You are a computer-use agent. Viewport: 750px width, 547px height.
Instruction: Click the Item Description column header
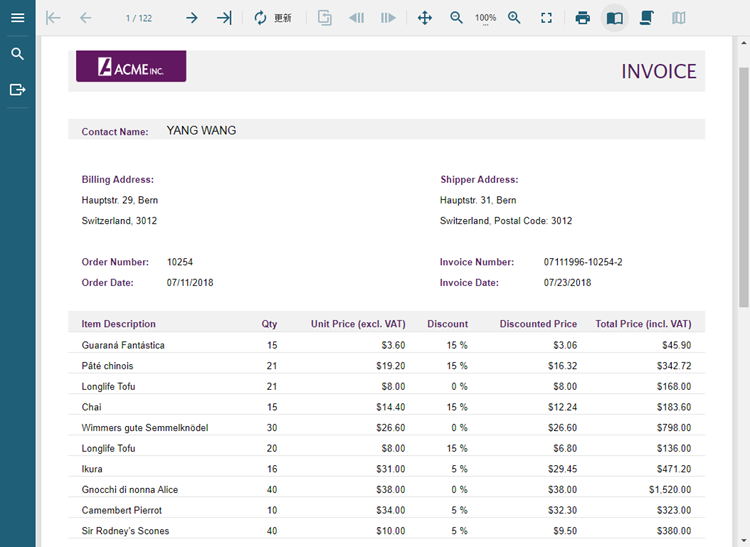(x=119, y=324)
